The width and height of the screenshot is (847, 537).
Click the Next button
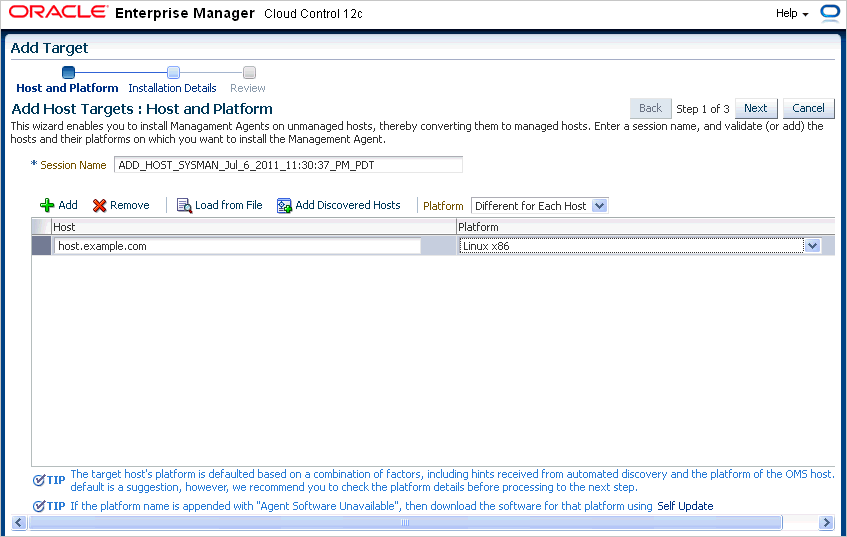(x=756, y=109)
